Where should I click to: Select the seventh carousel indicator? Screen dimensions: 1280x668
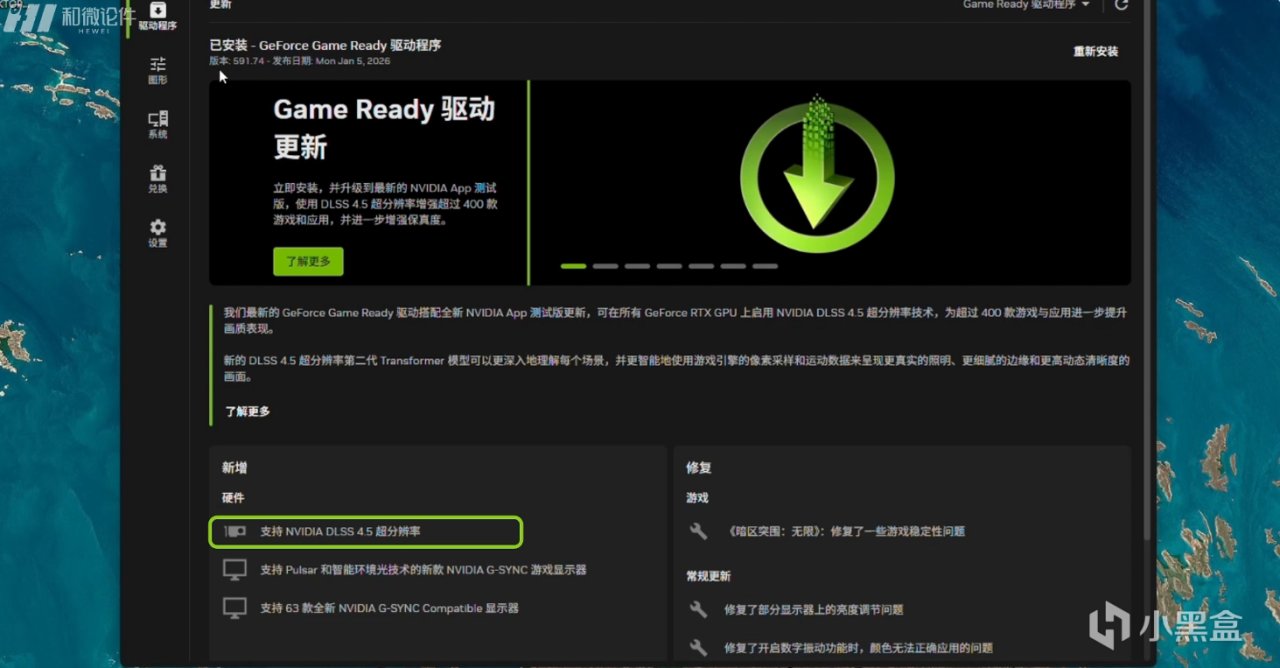coord(765,266)
